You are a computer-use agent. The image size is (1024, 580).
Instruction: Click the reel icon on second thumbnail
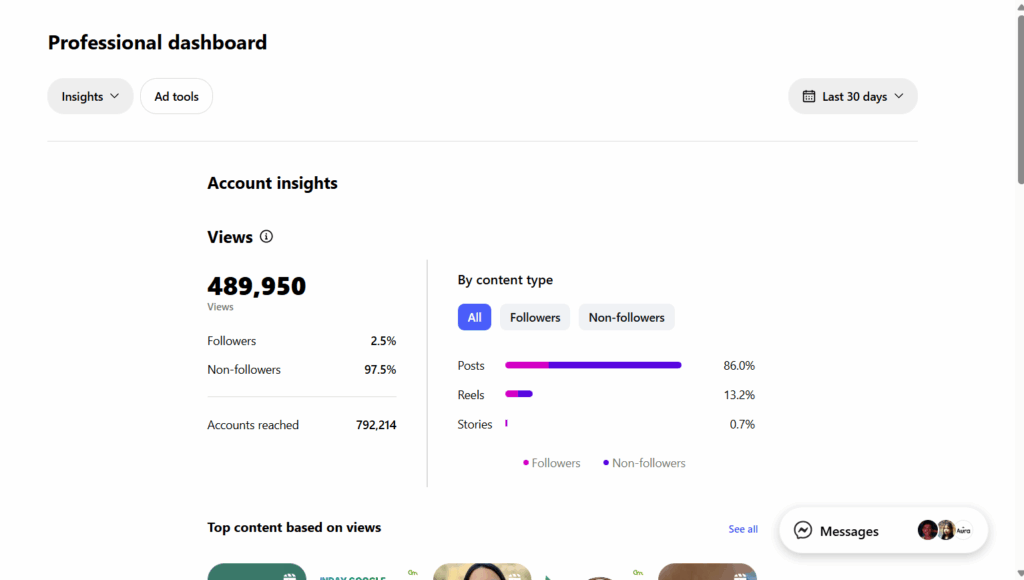(x=514, y=575)
